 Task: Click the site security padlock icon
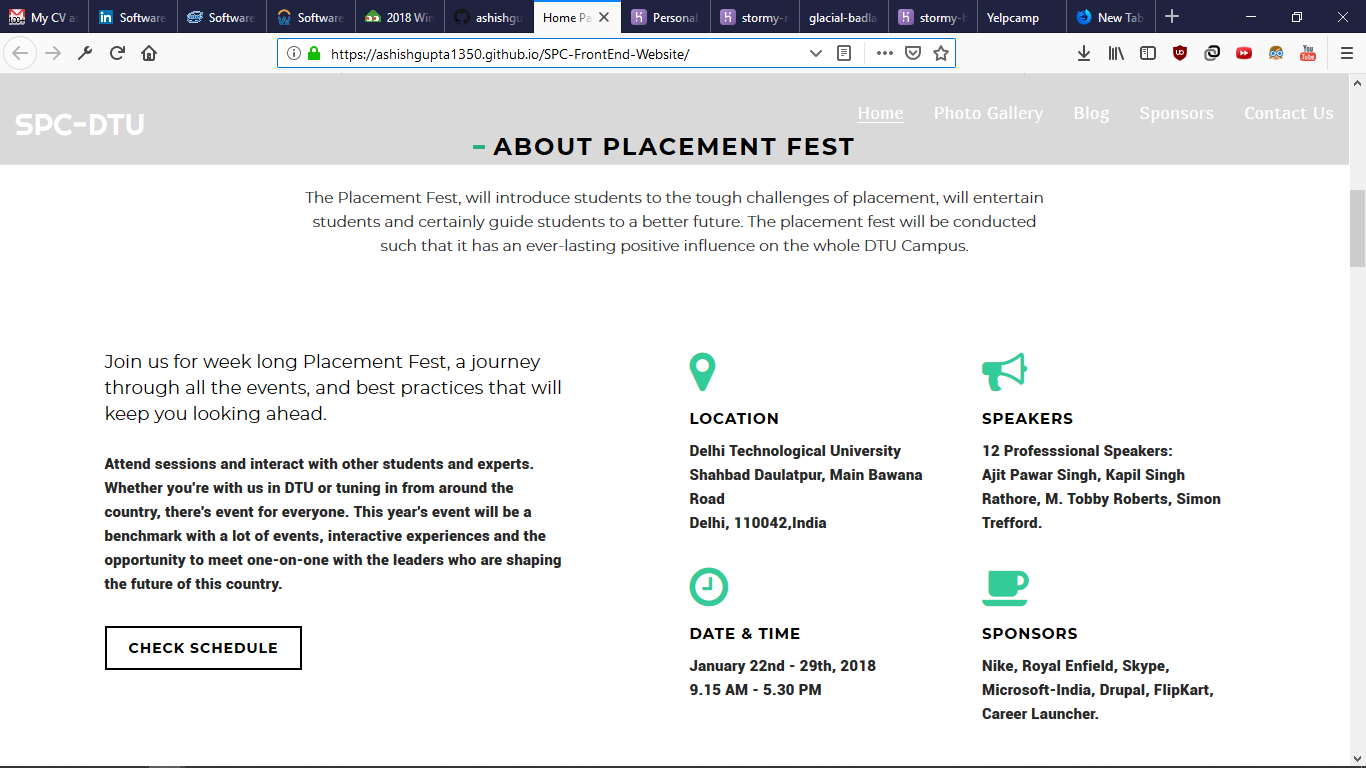(313, 53)
